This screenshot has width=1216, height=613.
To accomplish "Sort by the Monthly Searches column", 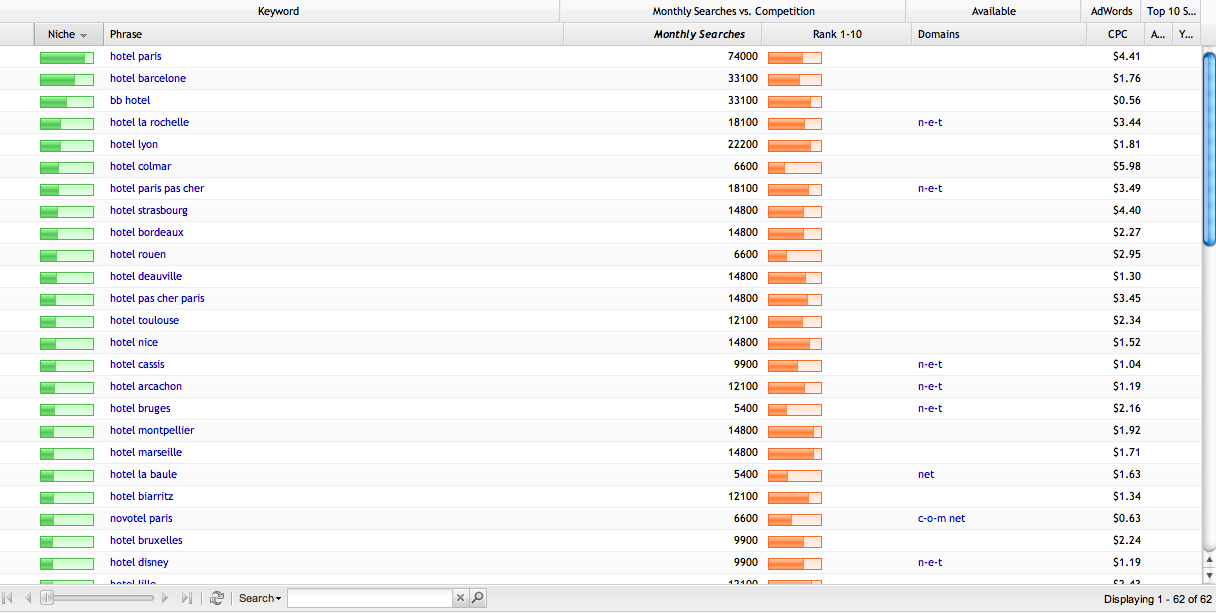I will pyautogui.click(x=699, y=34).
